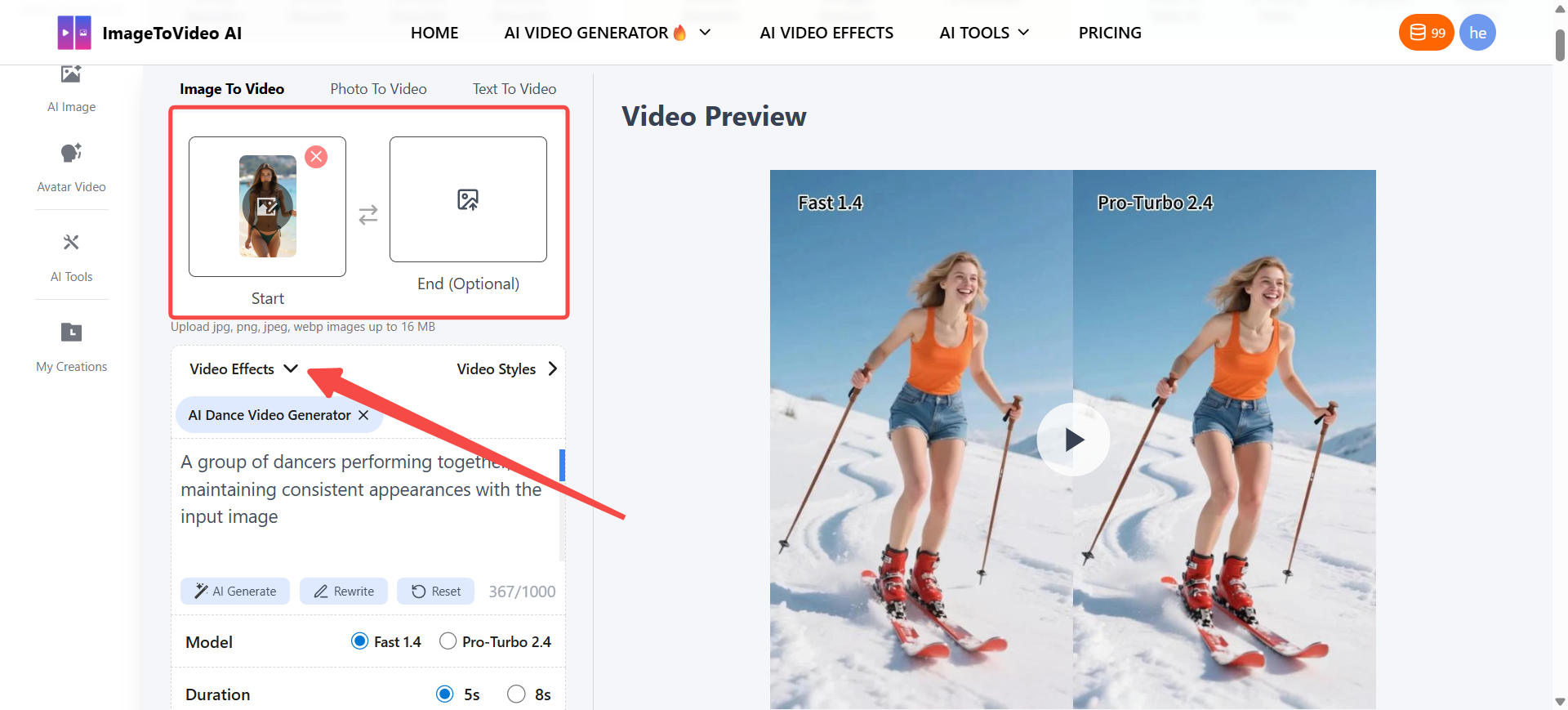This screenshot has height=710, width=1568.
Task: Click the page scrollbar down arrow
Action: coord(1560,702)
